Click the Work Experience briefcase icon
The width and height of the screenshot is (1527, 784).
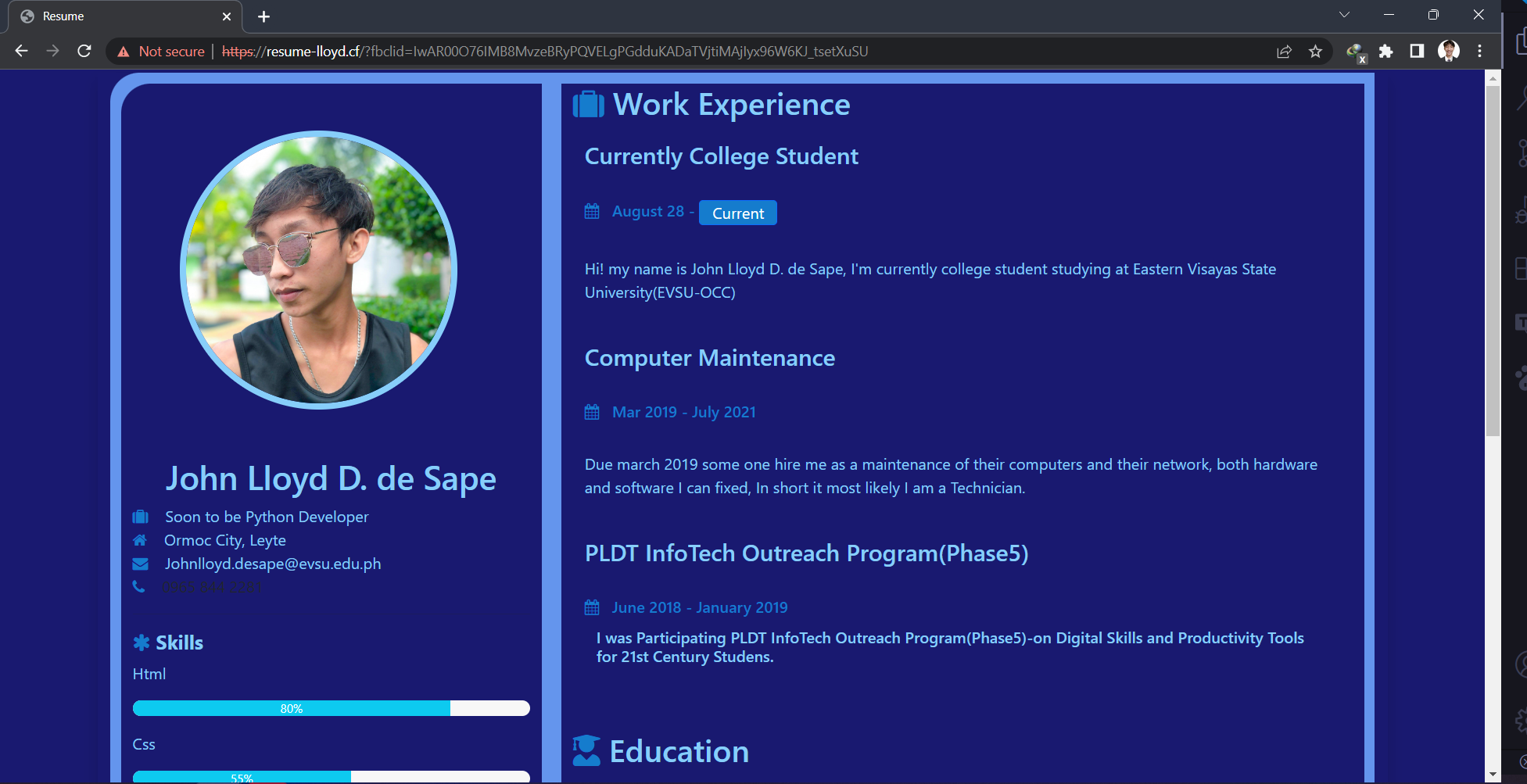tap(588, 105)
